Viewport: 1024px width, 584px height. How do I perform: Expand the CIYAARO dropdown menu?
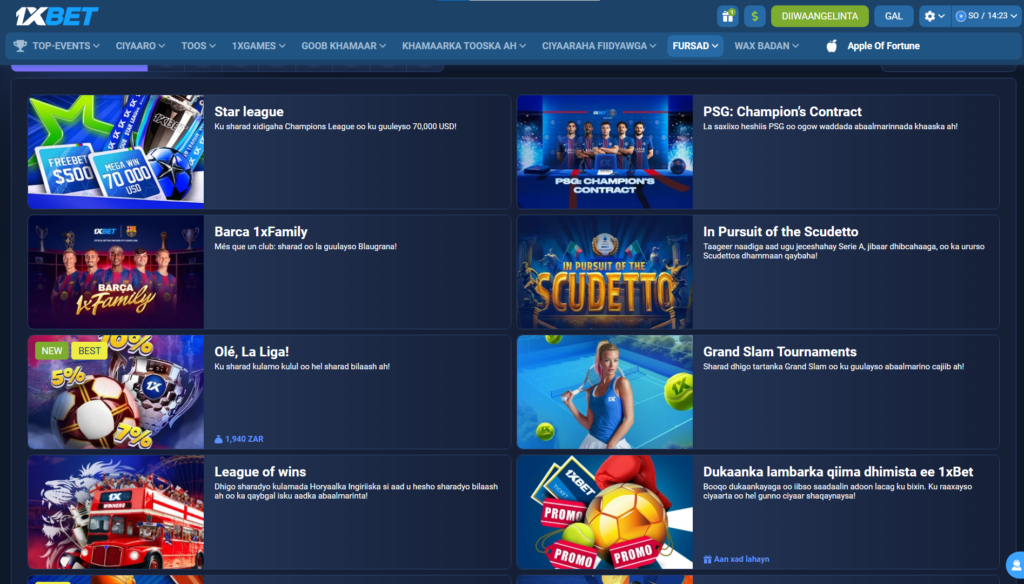point(141,46)
